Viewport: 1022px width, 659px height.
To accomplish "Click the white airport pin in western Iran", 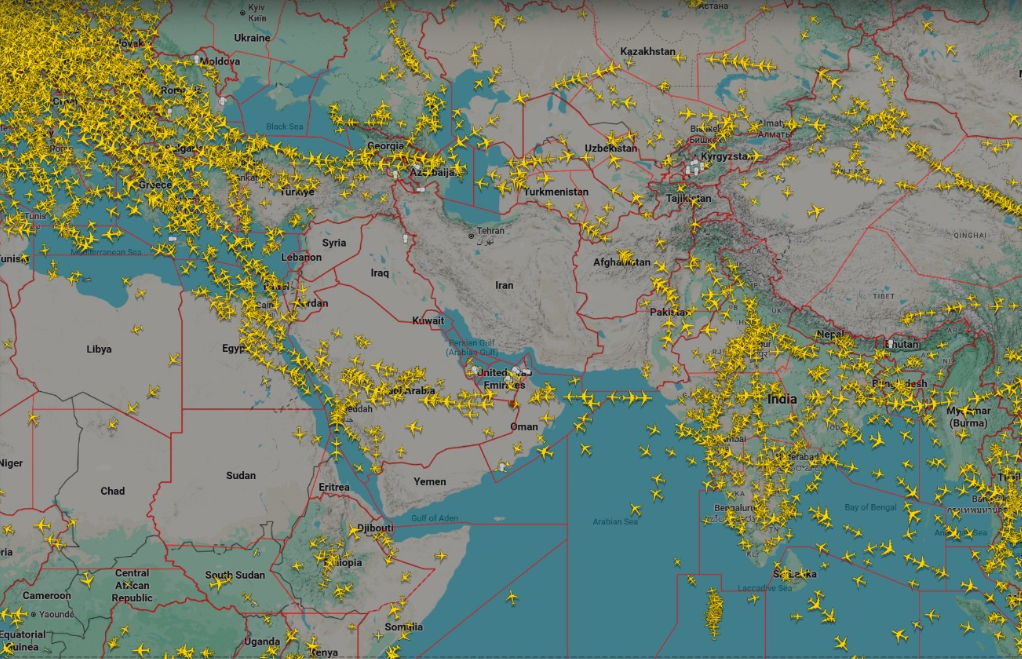I will pyautogui.click(x=405, y=240).
